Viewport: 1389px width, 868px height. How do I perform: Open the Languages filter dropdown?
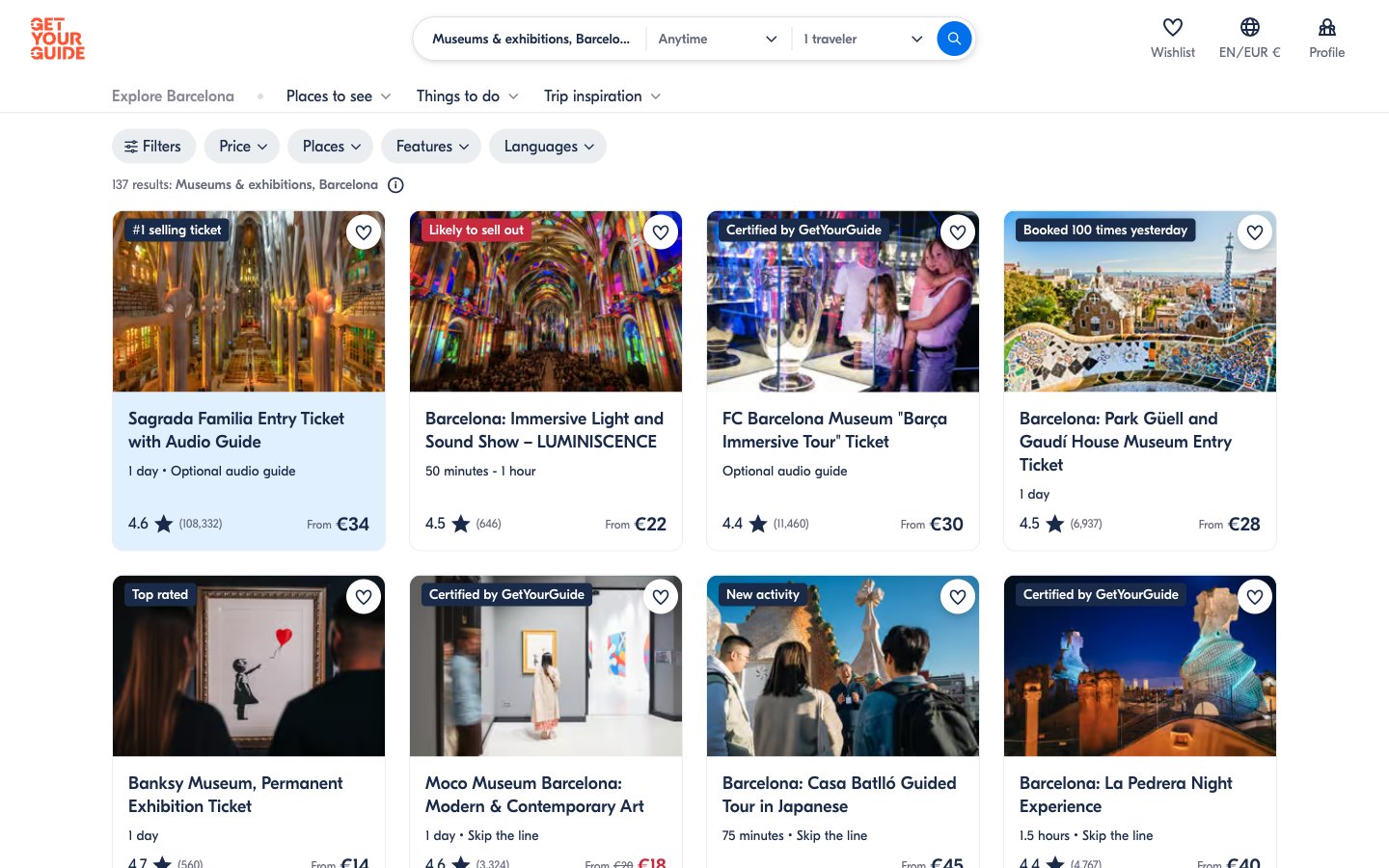coord(548,147)
